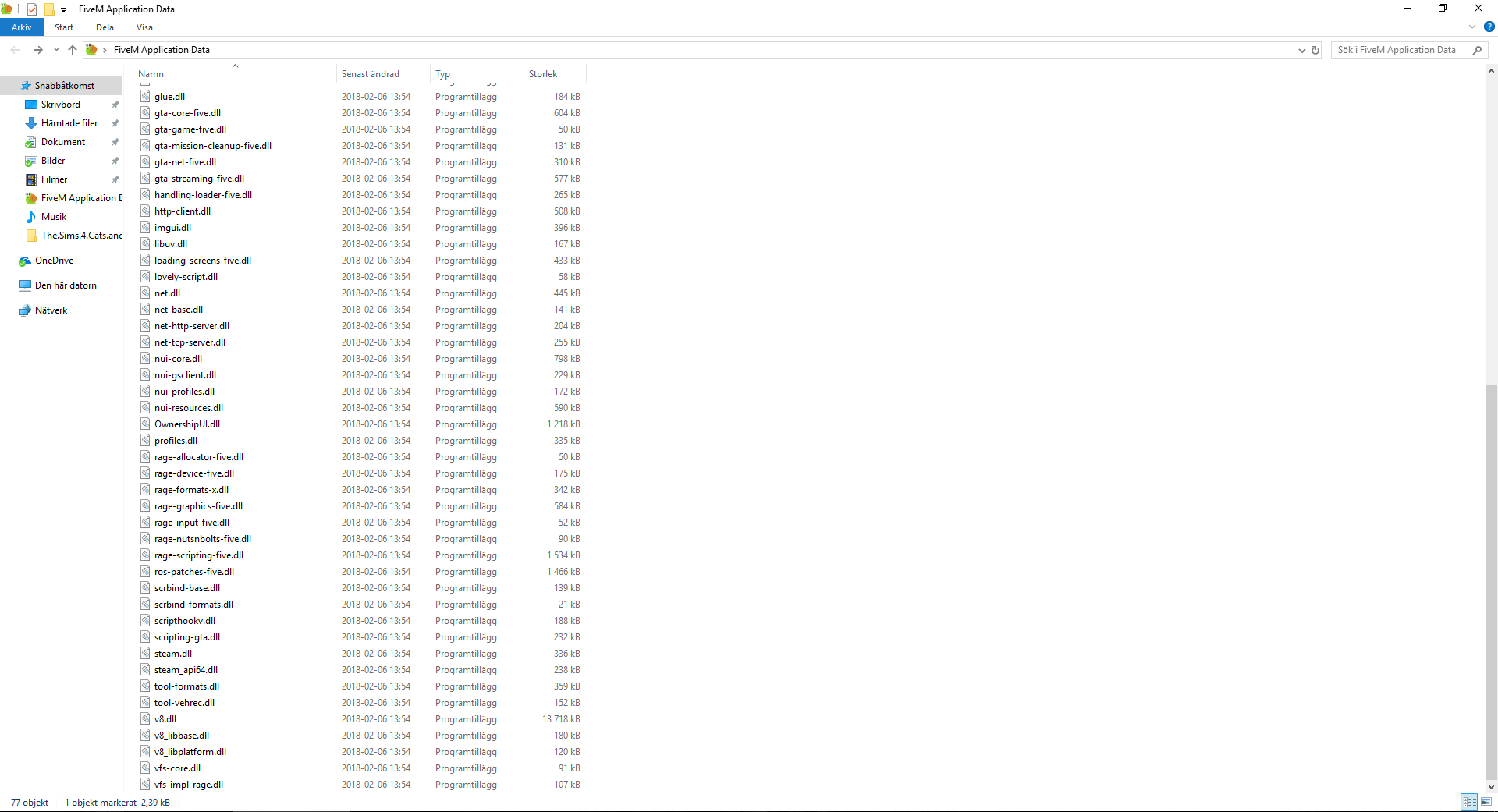Click the nui-core.dll file icon
The width and height of the screenshot is (1498, 812).
(145, 359)
